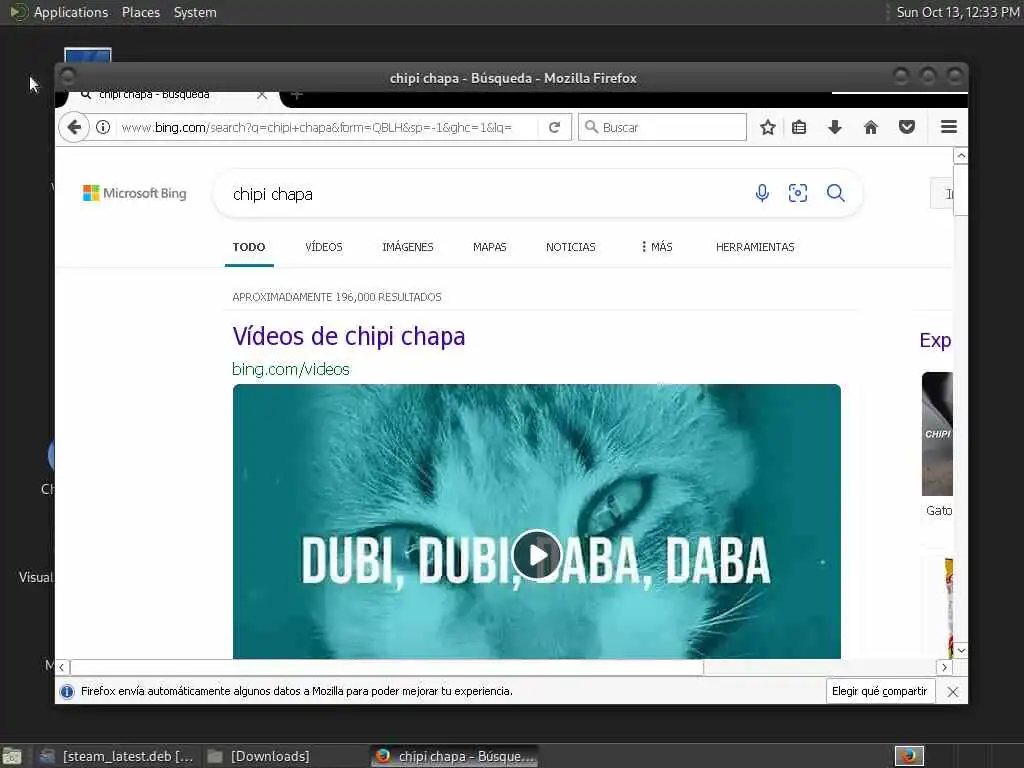Open site information icon in address bar
Viewport: 1024px width, 768px height.
pos(103,127)
